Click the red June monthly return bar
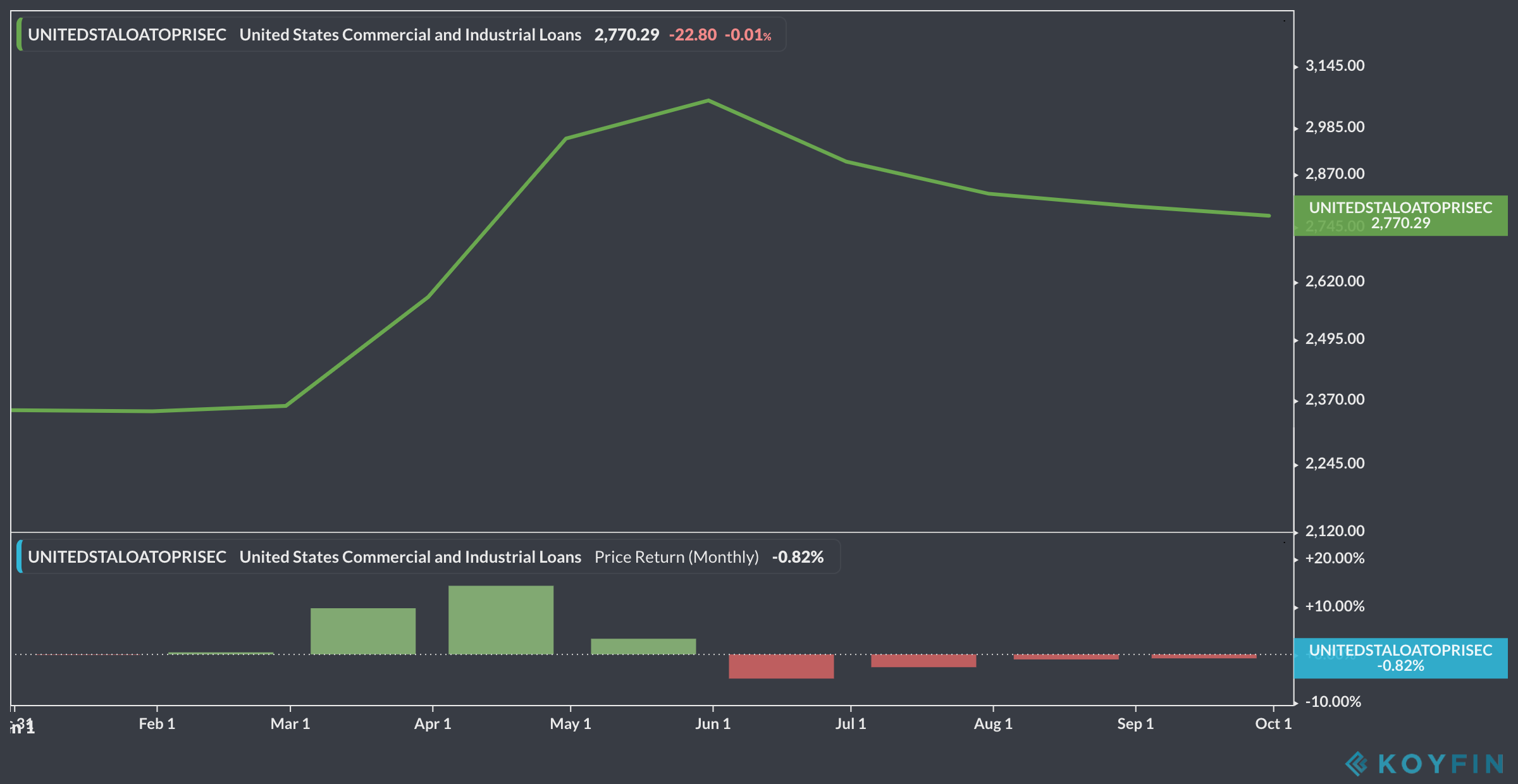1518x784 pixels. coord(781,666)
